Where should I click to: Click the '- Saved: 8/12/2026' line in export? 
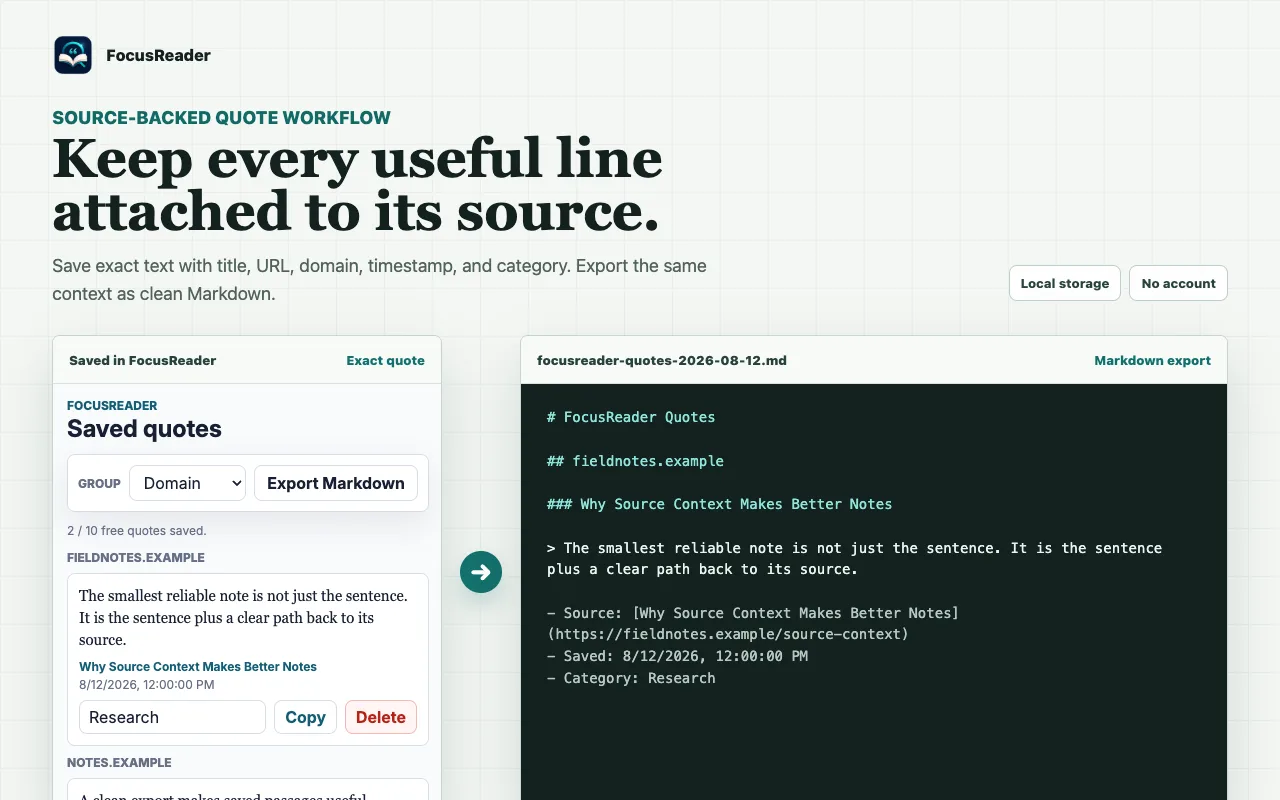(677, 656)
